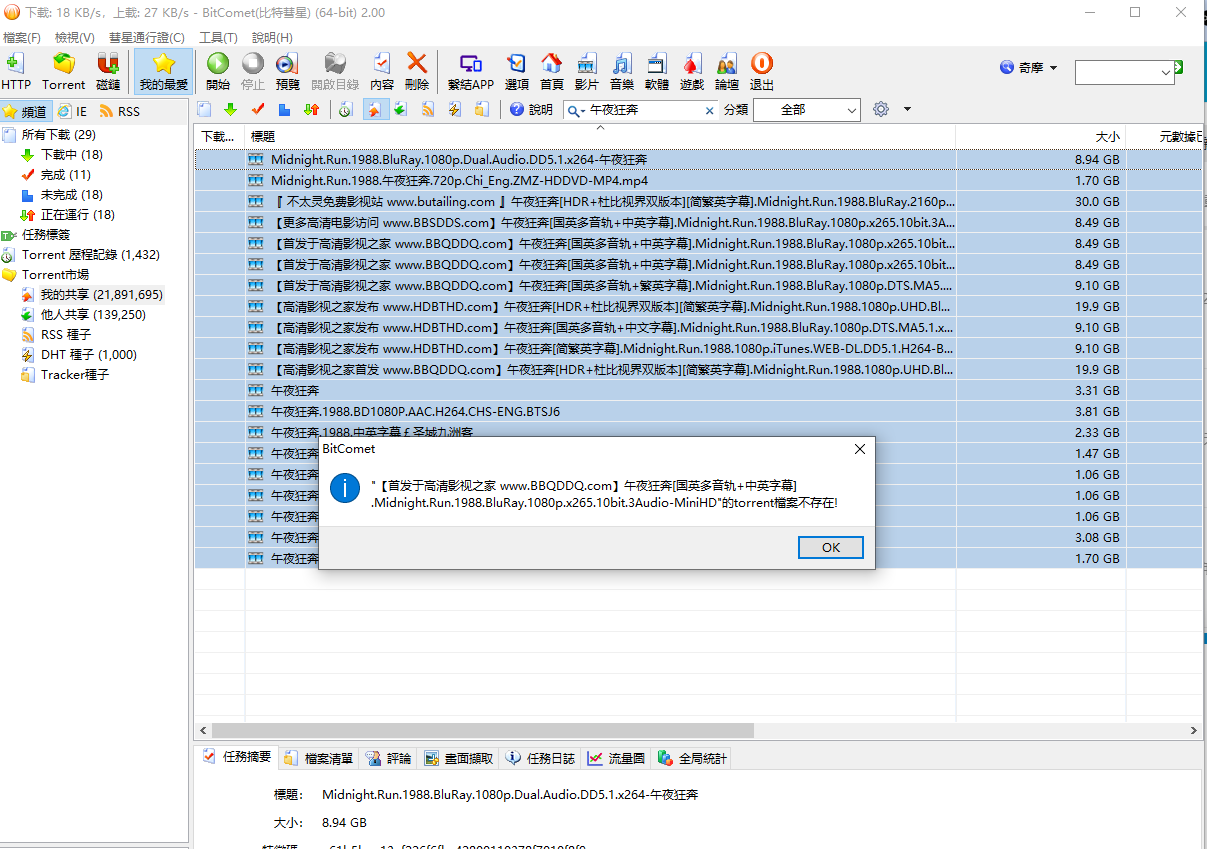Open the 遊戲 games icon
Viewport: 1207px width, 849px height.
692,72
